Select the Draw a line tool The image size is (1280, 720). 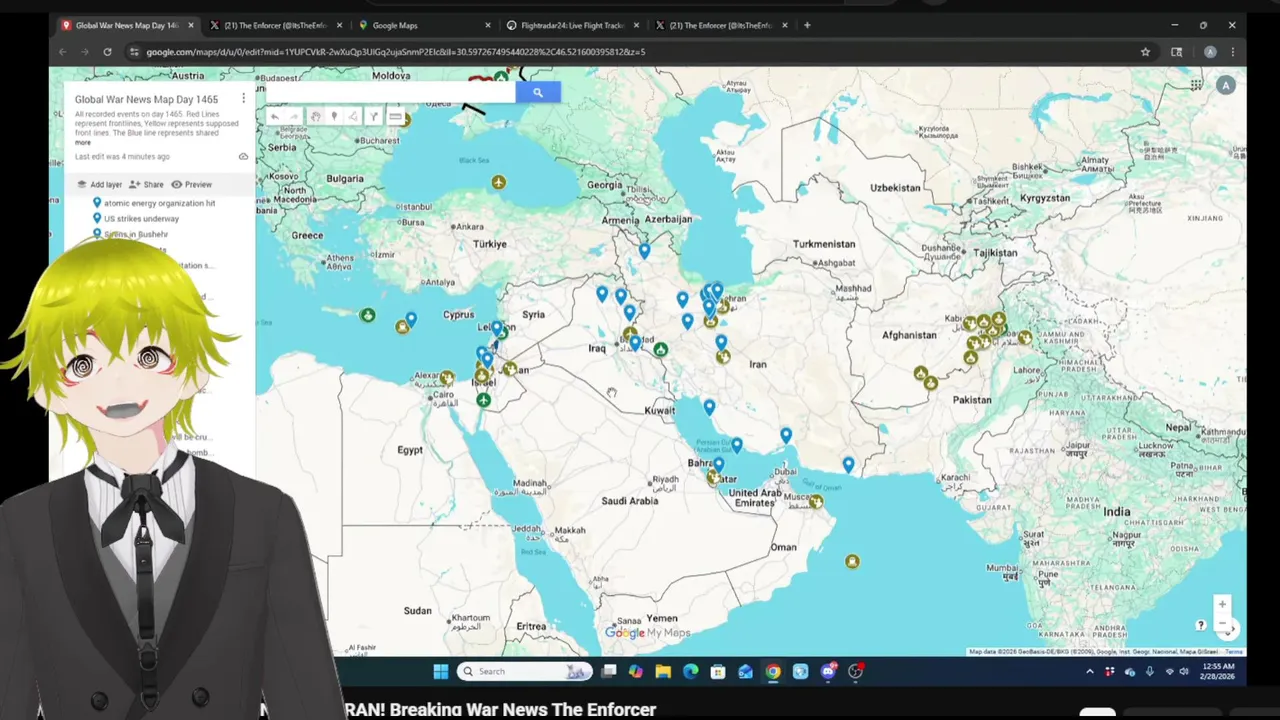tap(353, 117)
